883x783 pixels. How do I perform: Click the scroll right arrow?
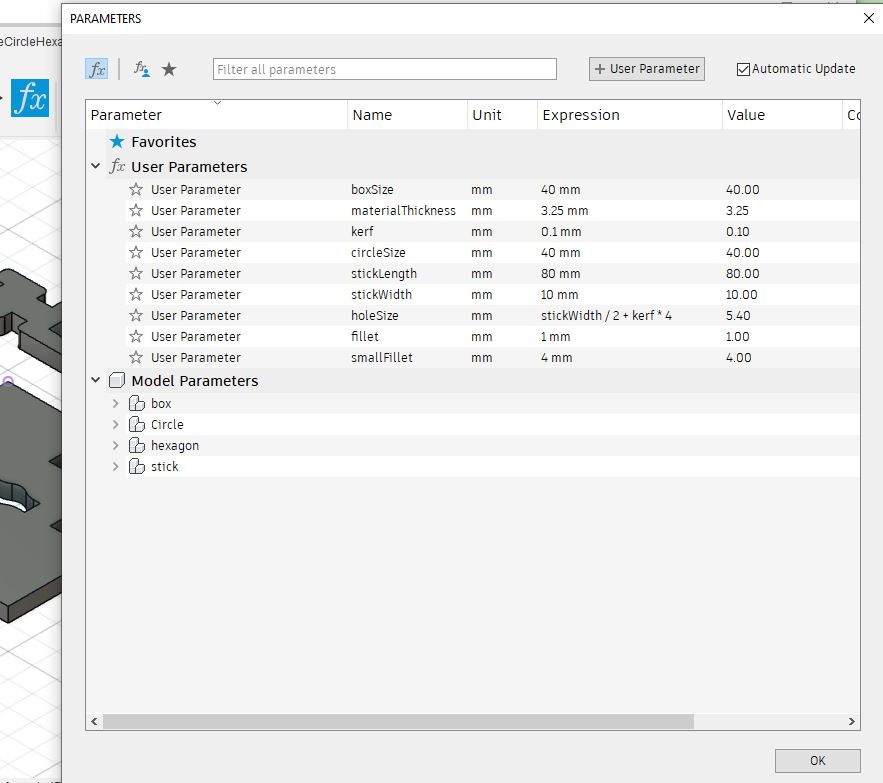click(x=851, y=721)
